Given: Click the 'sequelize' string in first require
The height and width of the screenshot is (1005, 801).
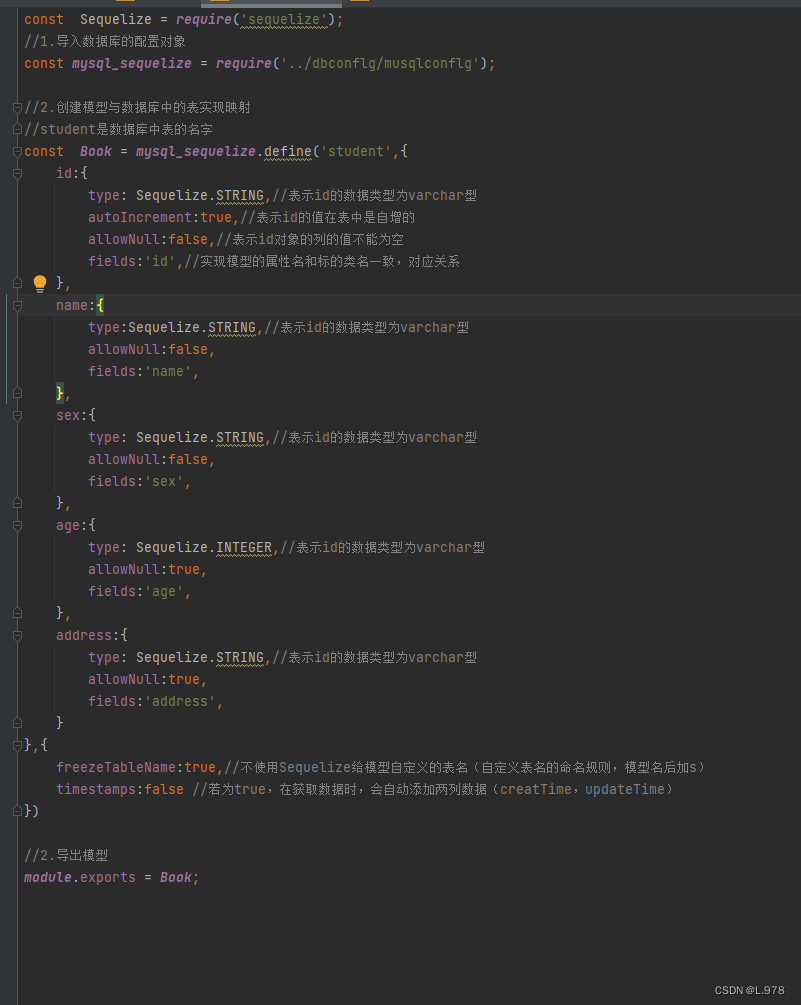Looking at the screenshot, I should click(x=284, y=20).
